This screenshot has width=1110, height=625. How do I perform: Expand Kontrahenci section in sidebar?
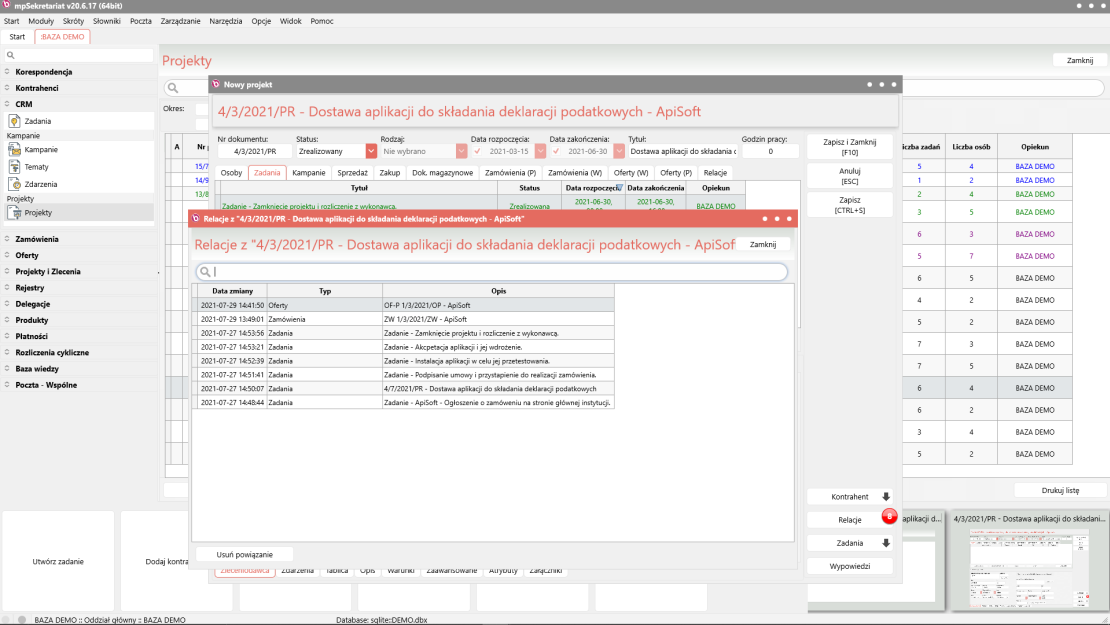(x=7, y=88)
